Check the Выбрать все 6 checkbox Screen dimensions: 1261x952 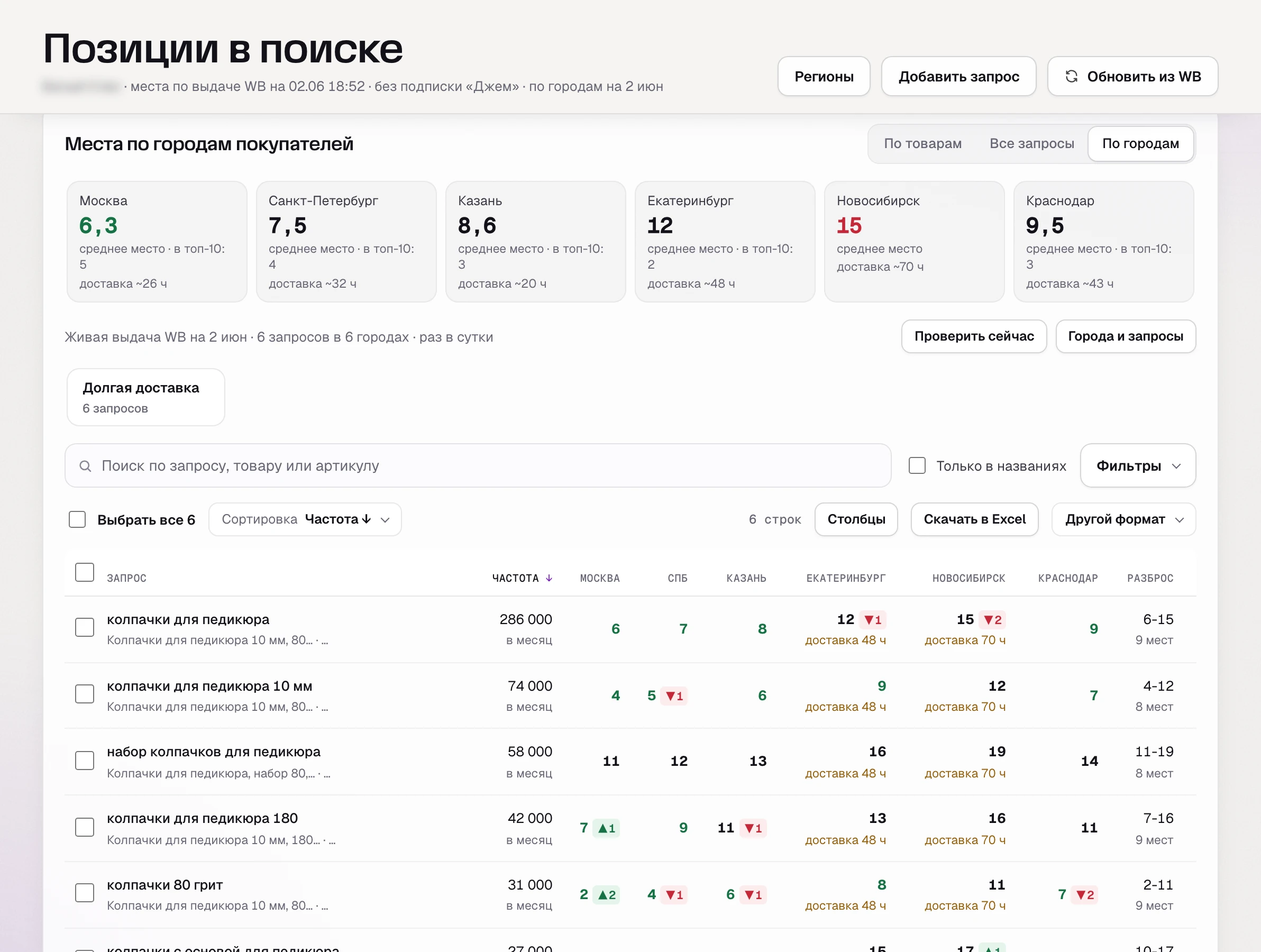[x=77, y=519]
